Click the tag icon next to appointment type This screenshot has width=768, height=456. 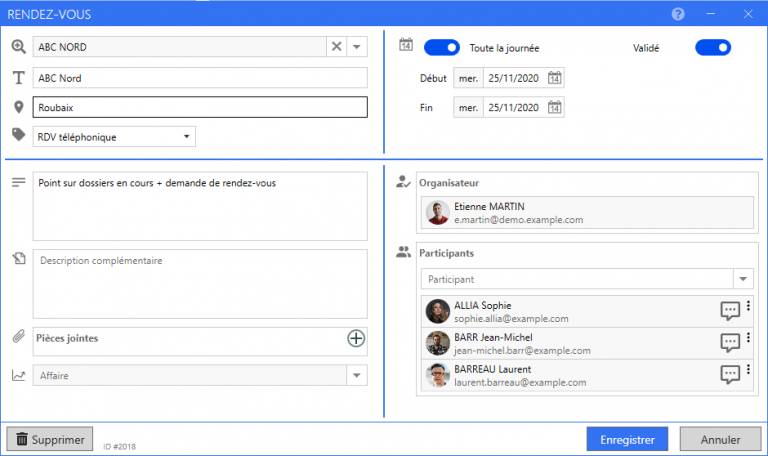19,135
